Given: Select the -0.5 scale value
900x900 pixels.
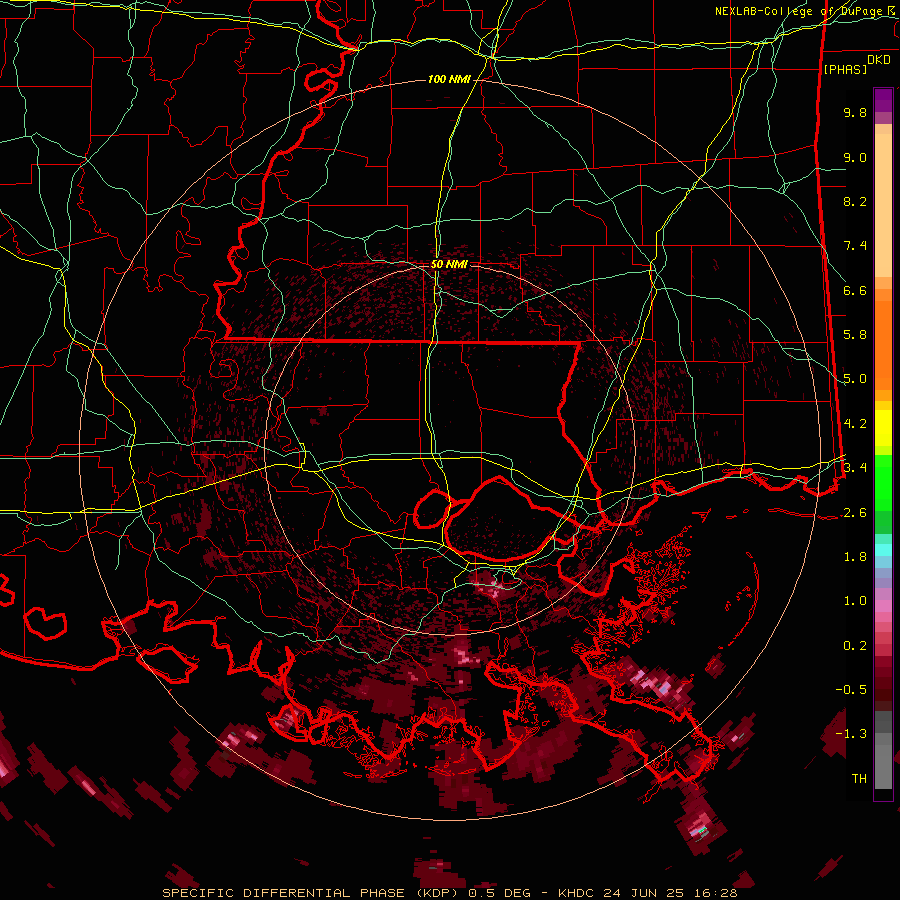Looking at the screenshot, I should click(x=851, y=689).
